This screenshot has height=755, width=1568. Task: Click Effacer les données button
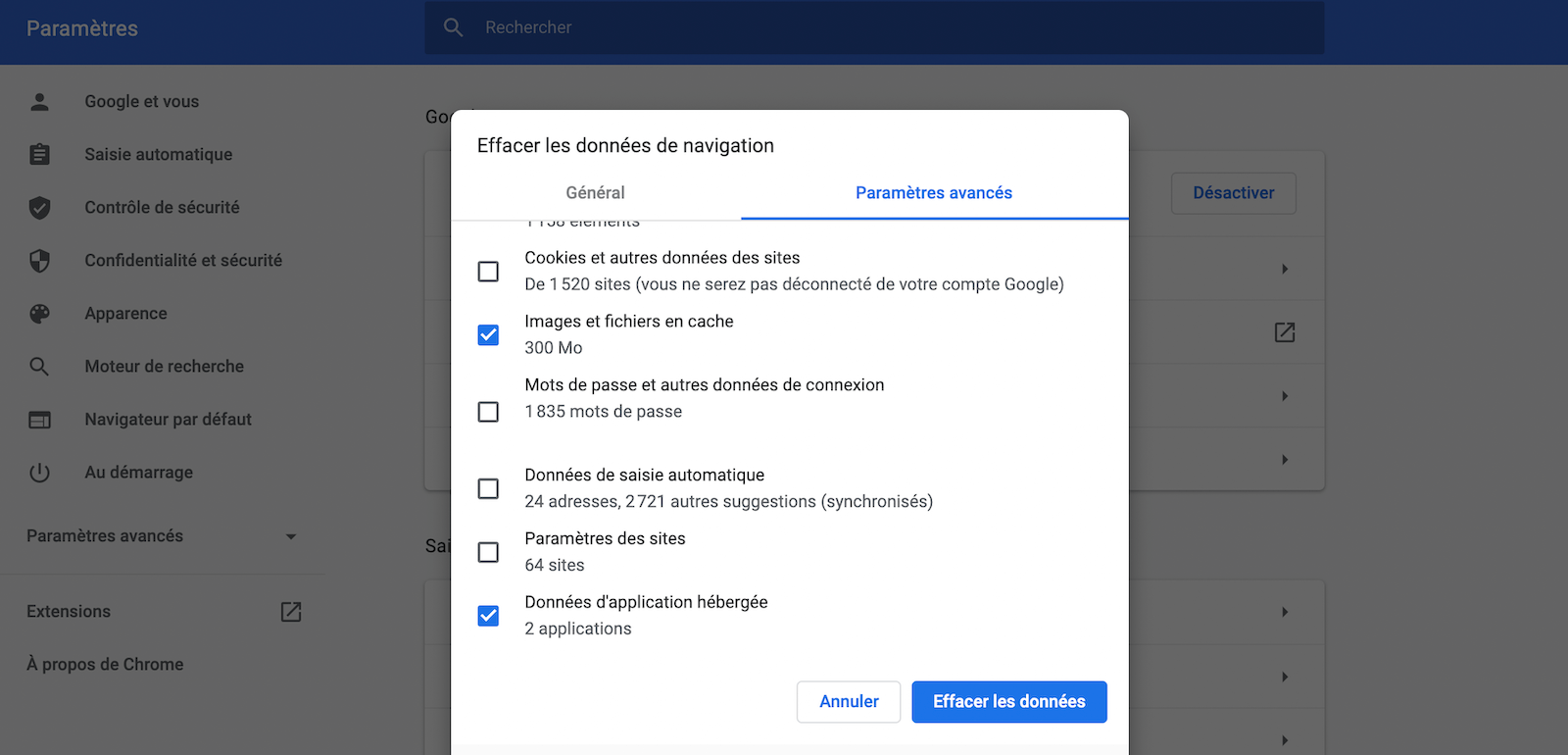pos(1008,702)
